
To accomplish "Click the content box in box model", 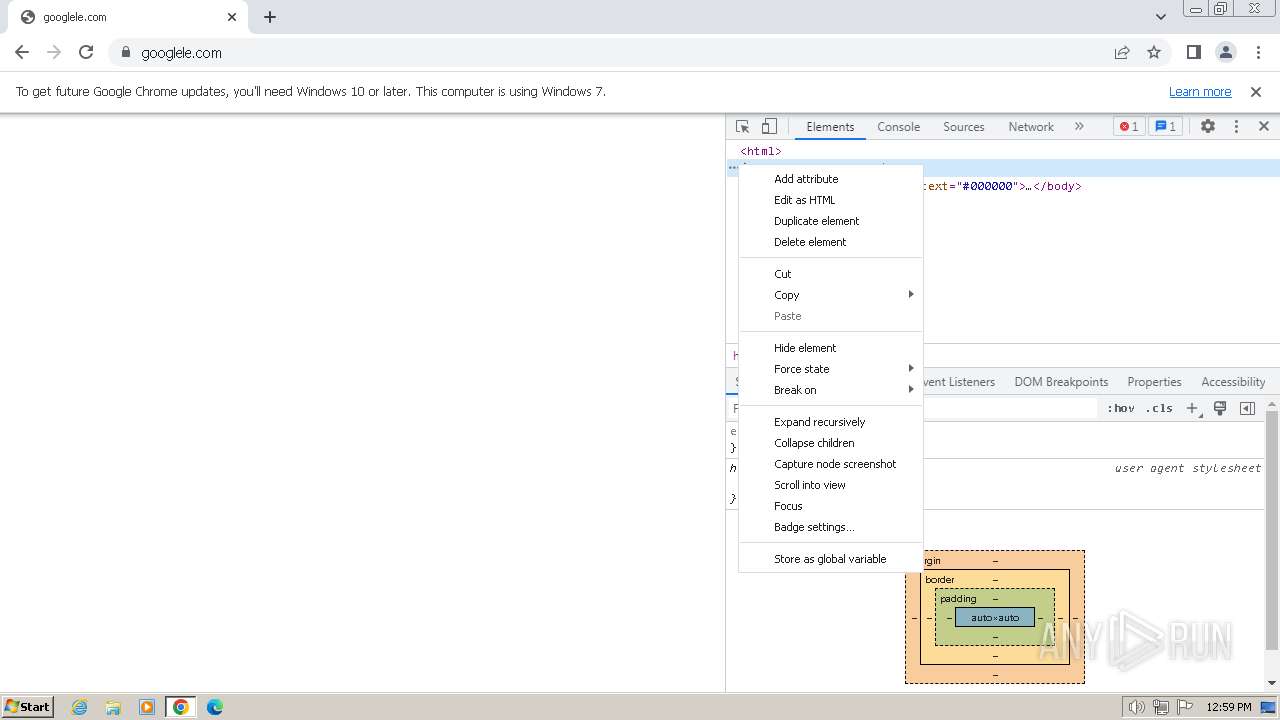I will [995, 618].
